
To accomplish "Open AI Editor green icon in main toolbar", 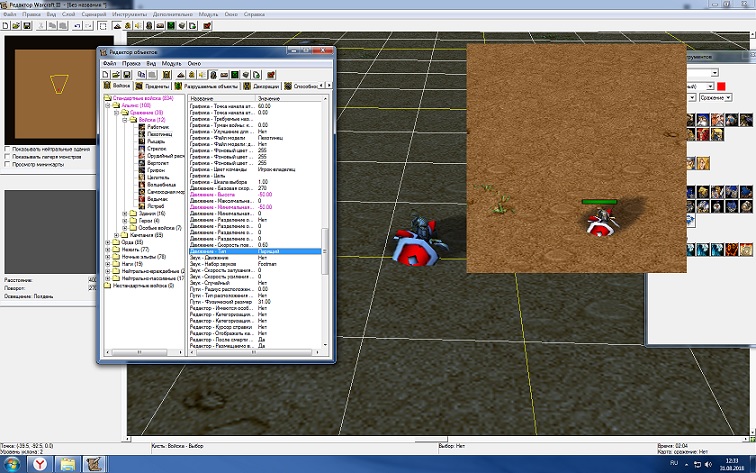I will (x=171, y=26).
